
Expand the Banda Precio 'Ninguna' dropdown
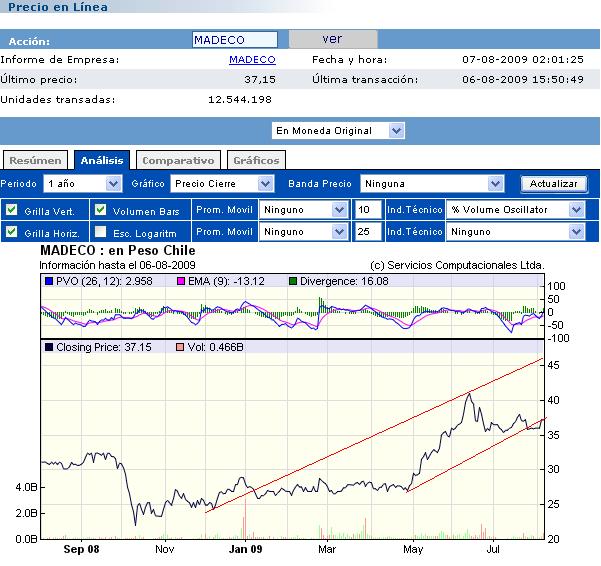[432, 184]
